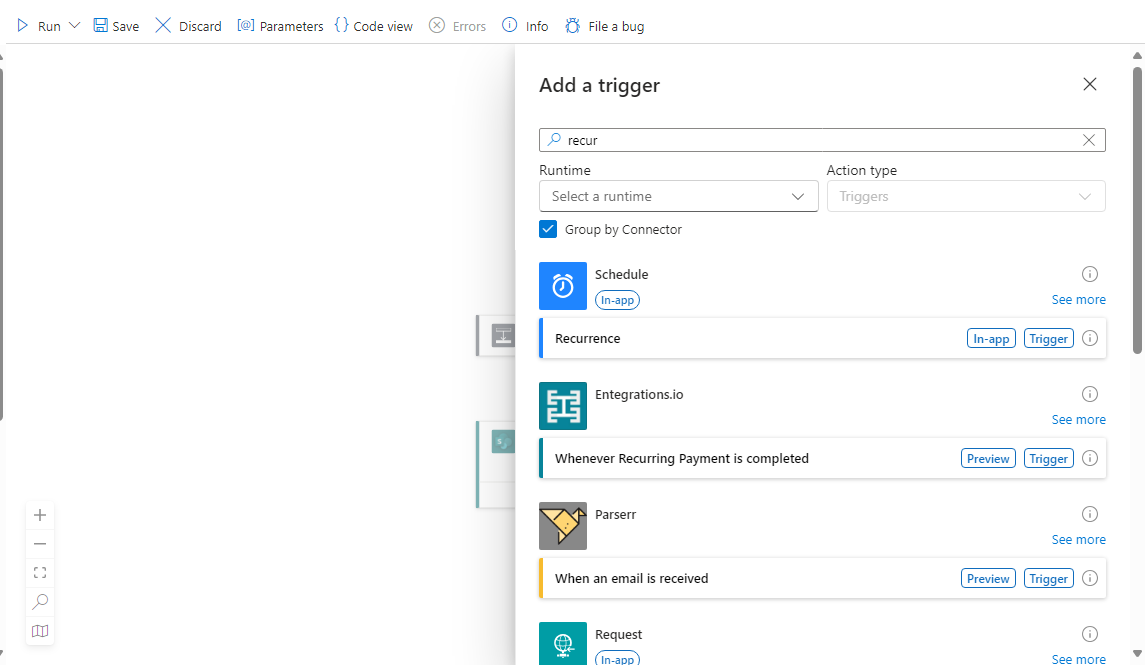Click the Entegrations.io connector icon
This screenshot has height=665, width=1145.
563,406
